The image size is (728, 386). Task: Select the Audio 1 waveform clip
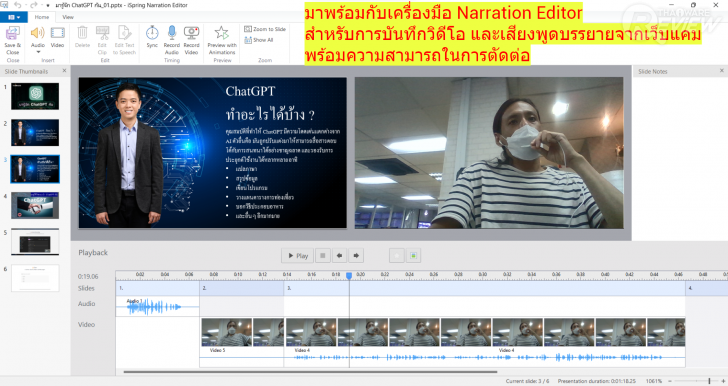click(157, 307)
